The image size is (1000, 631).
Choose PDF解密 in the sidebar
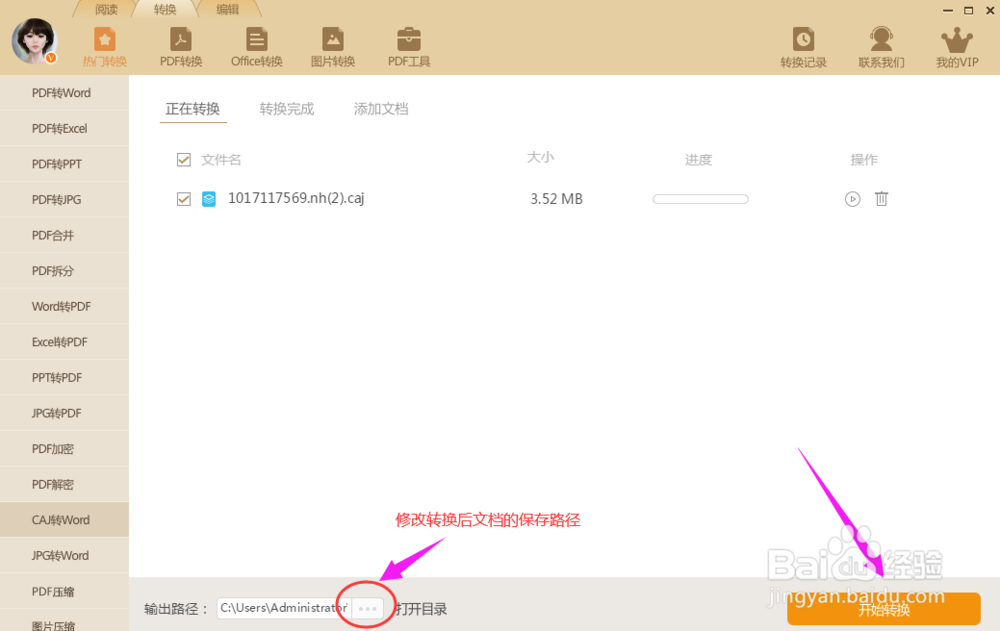(64, 485)
